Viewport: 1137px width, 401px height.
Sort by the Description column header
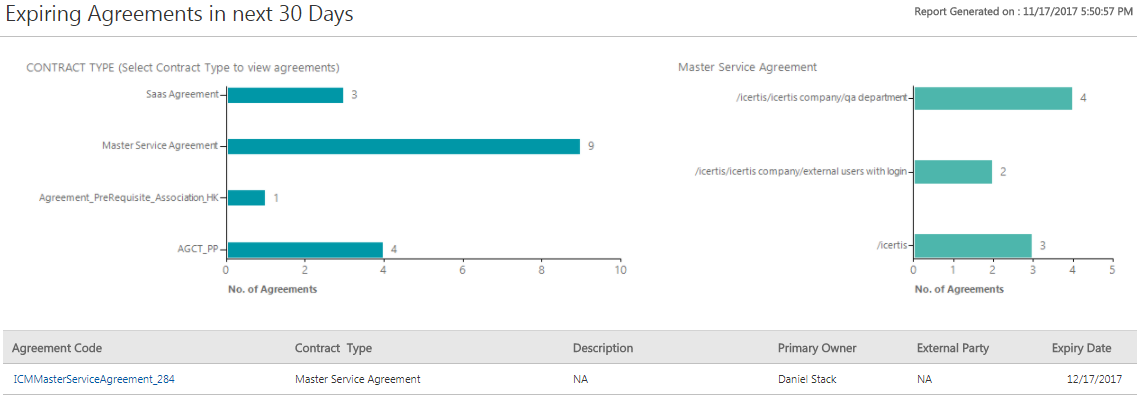click(603, 348)
